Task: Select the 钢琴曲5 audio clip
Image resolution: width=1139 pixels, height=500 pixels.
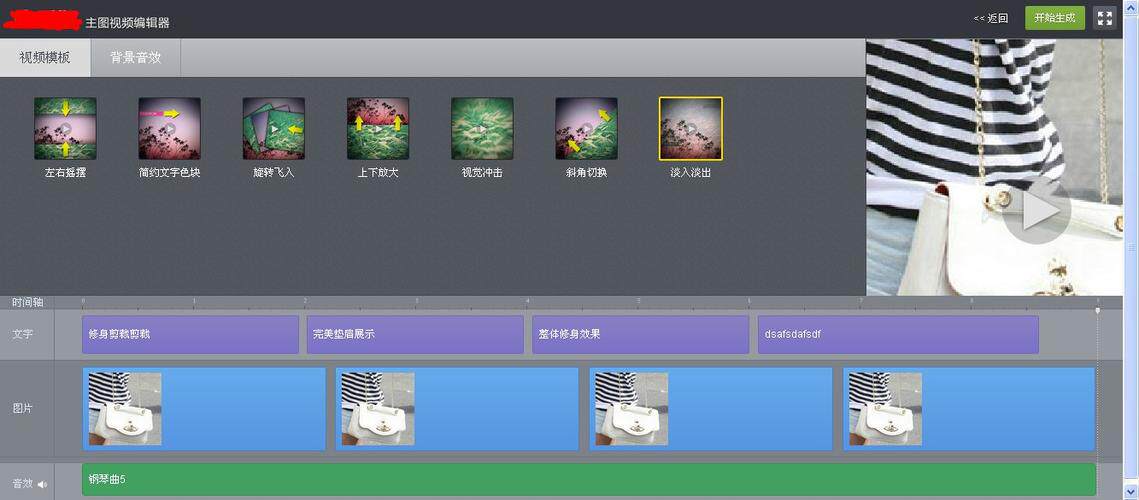Action: click(588, 480)
